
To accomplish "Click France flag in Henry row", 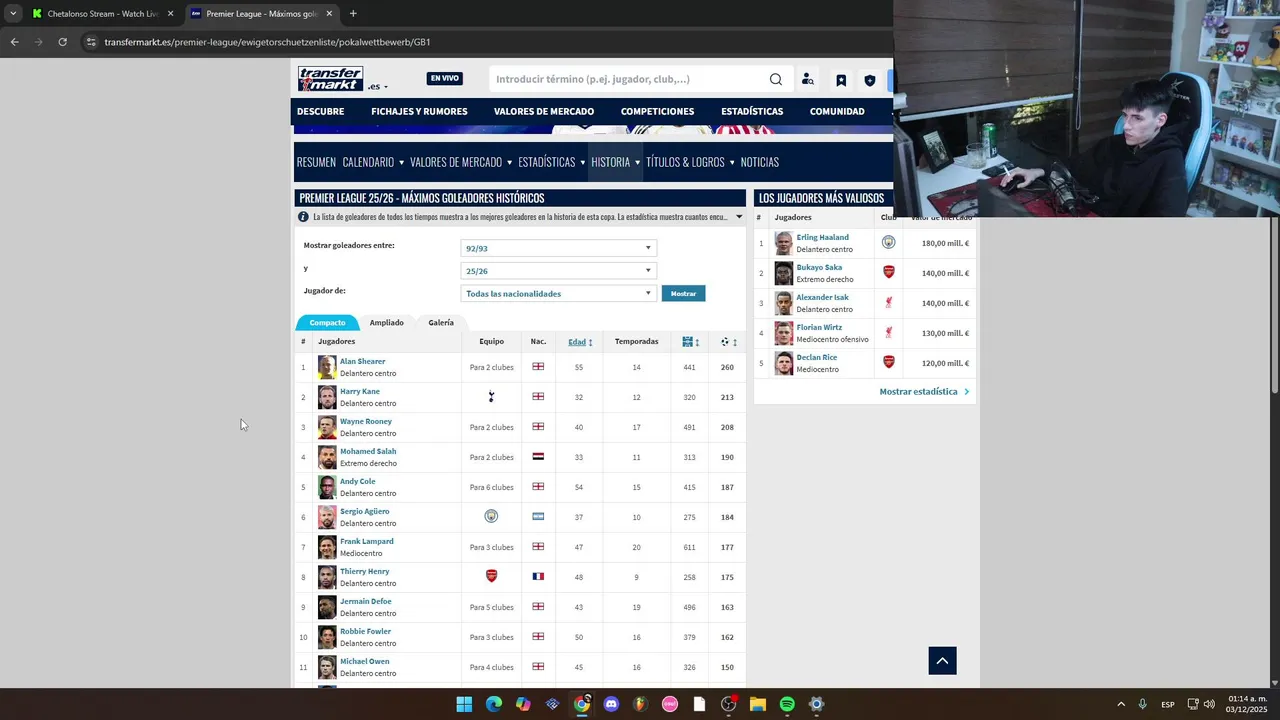I will tap(538, 576).
